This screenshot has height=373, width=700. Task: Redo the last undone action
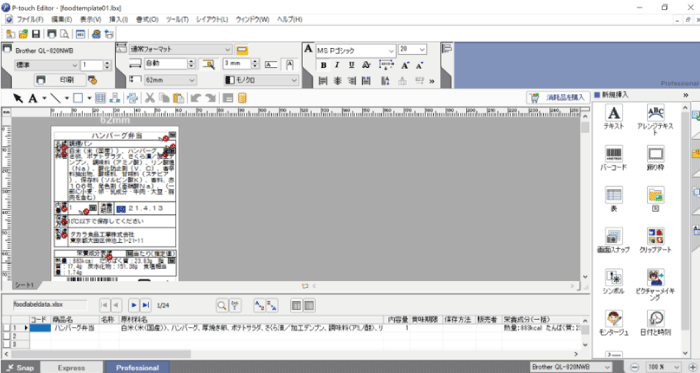[x=210, y=98]
